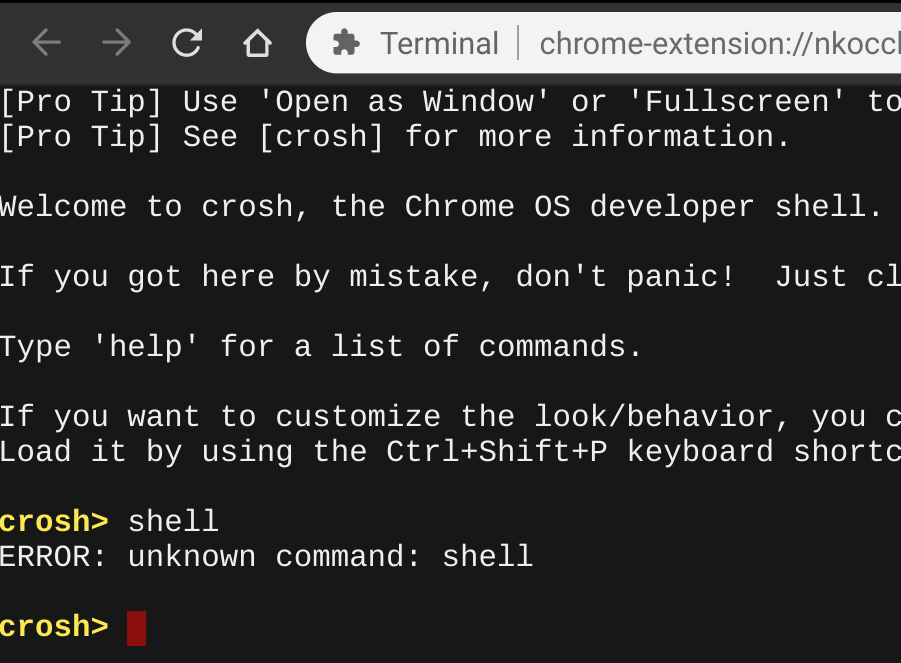Click the browser forward arrow
The width and height of the screenshot is (901, 663).
coord(117,42)
